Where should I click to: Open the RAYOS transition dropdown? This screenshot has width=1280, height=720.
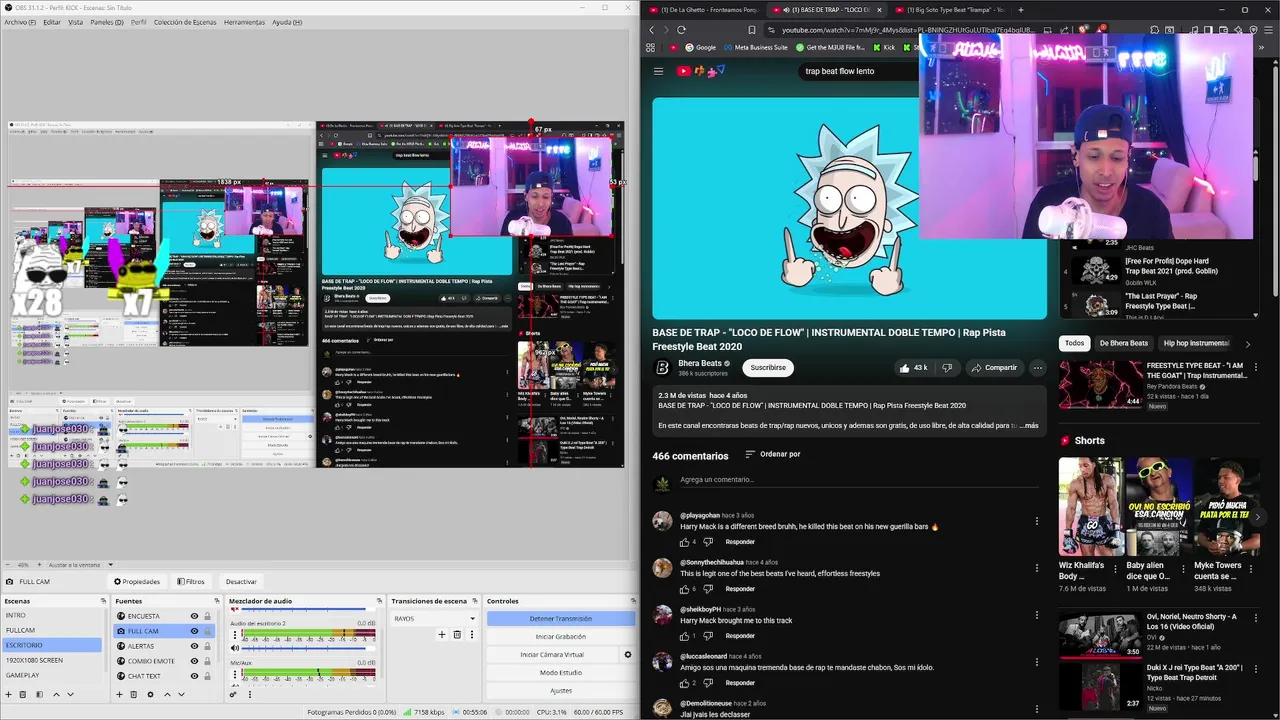[433, 618]
